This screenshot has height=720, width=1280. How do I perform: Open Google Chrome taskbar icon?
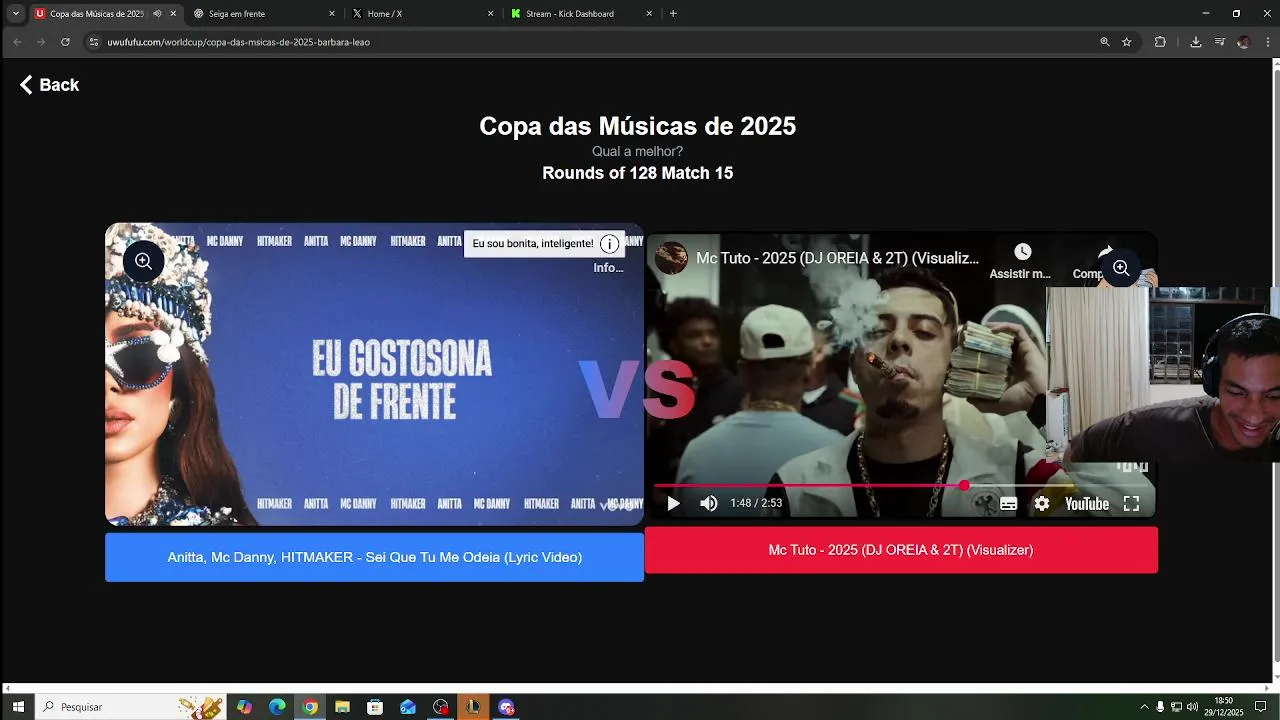click(x=310, y=707)
